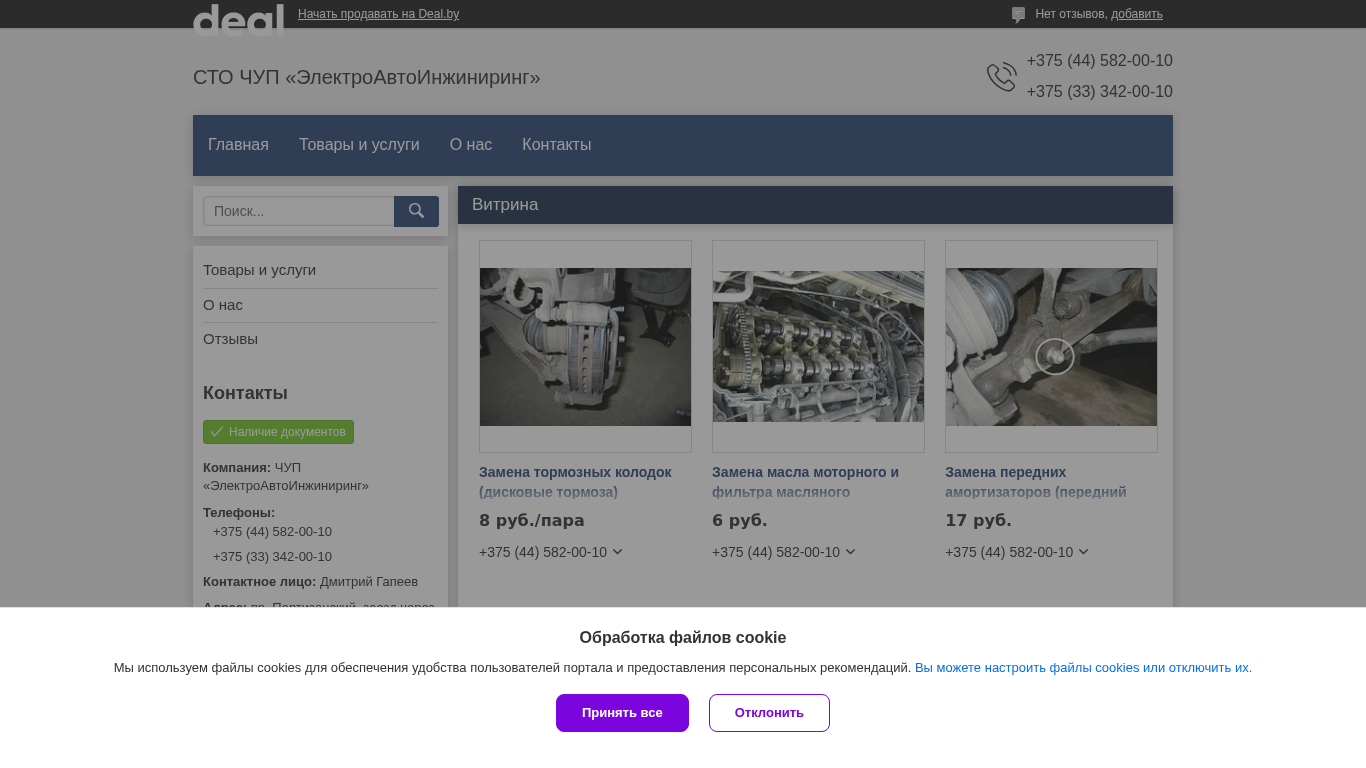Click the search magnifier button

416,211
